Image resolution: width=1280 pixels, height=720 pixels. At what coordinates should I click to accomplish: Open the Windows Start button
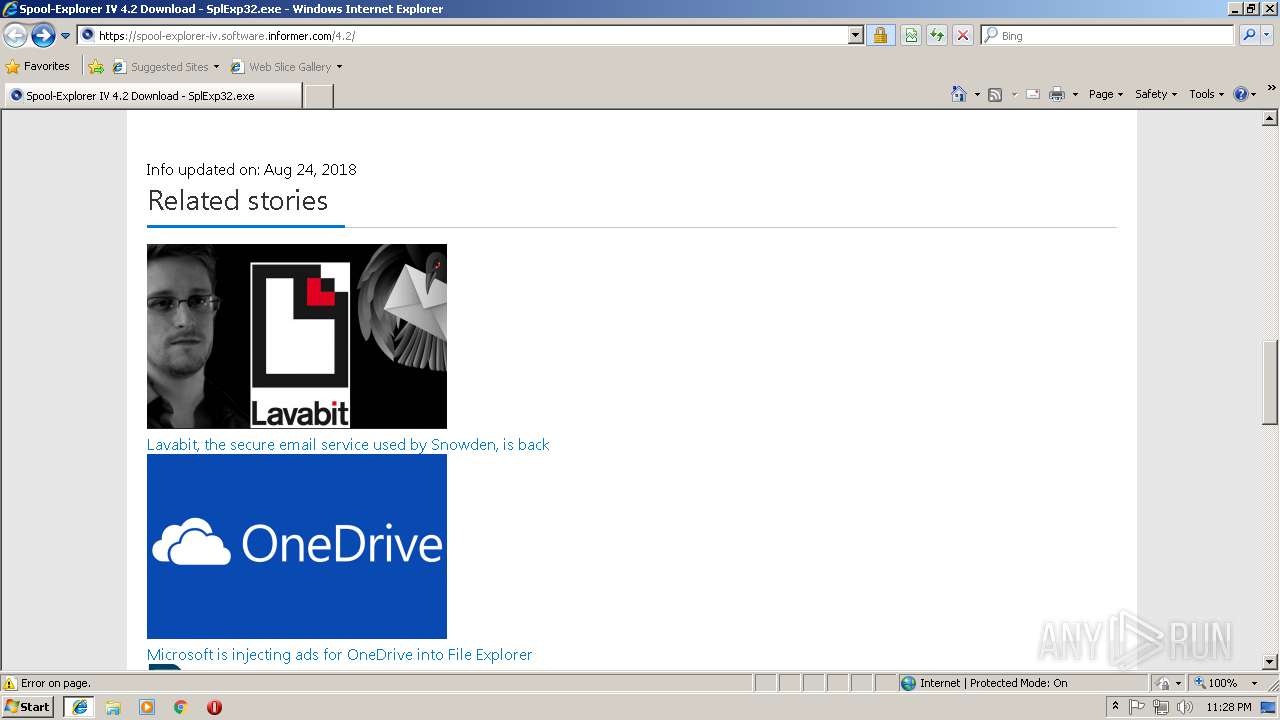28,706
